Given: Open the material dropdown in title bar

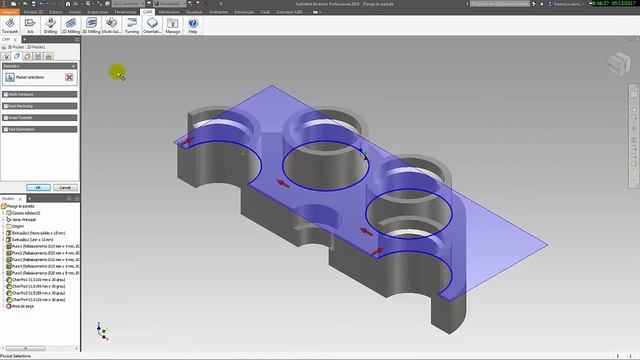Looking at the screenshot, I should (x=128, y=4).
